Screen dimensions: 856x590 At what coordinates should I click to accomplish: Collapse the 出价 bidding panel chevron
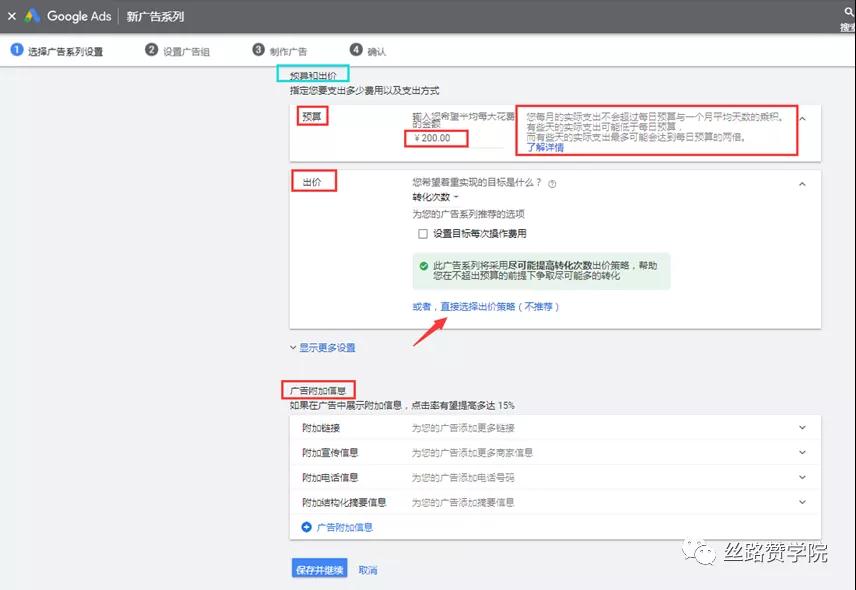tap(802, 184)
